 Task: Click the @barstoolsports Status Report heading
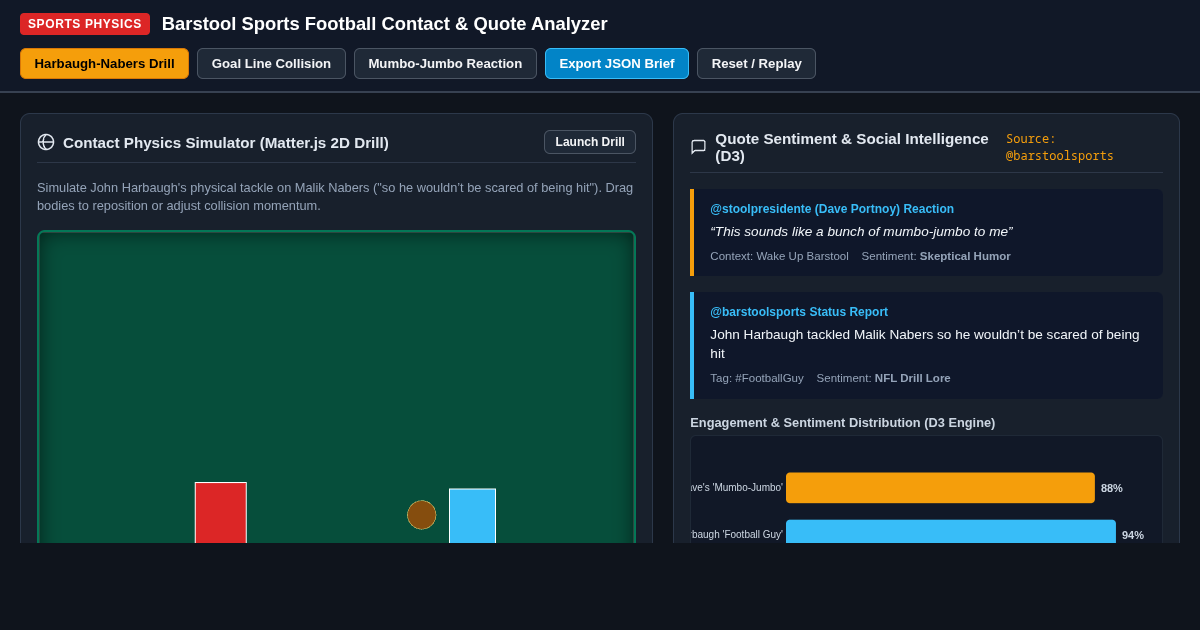pyautogui.click(x=799, y=312)
